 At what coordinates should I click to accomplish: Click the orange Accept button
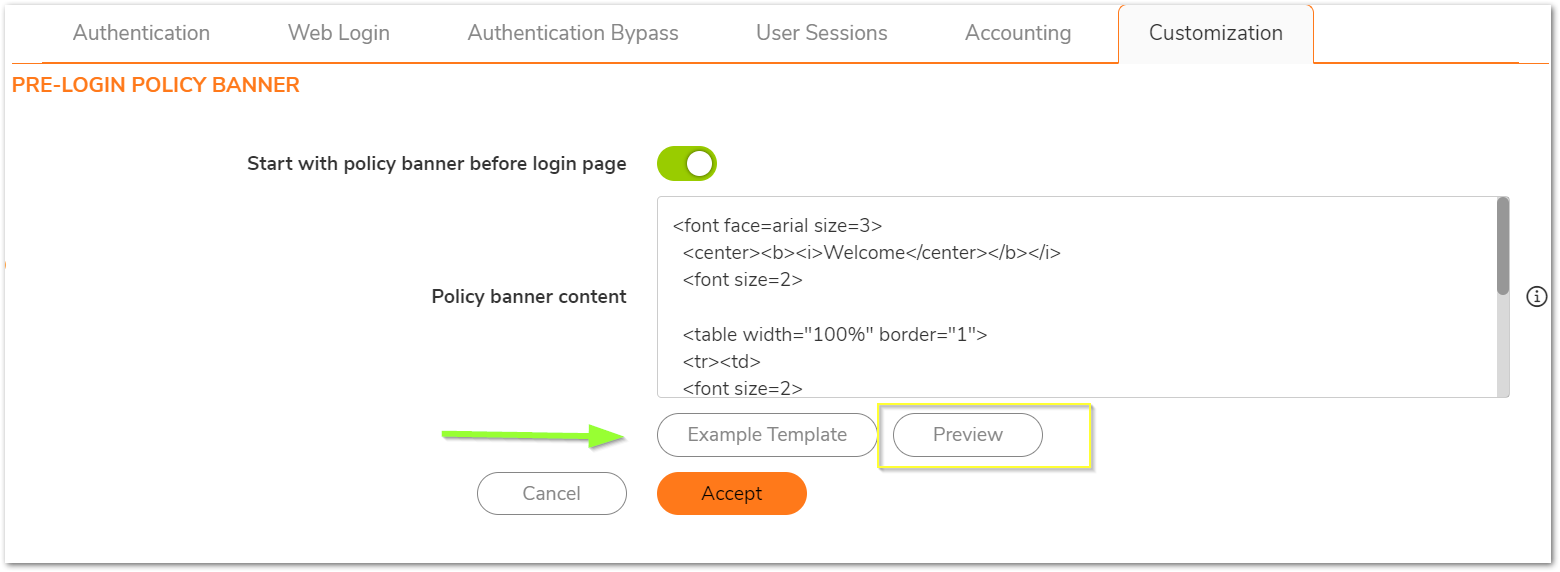pyautogui.click(x=731, y=493)
